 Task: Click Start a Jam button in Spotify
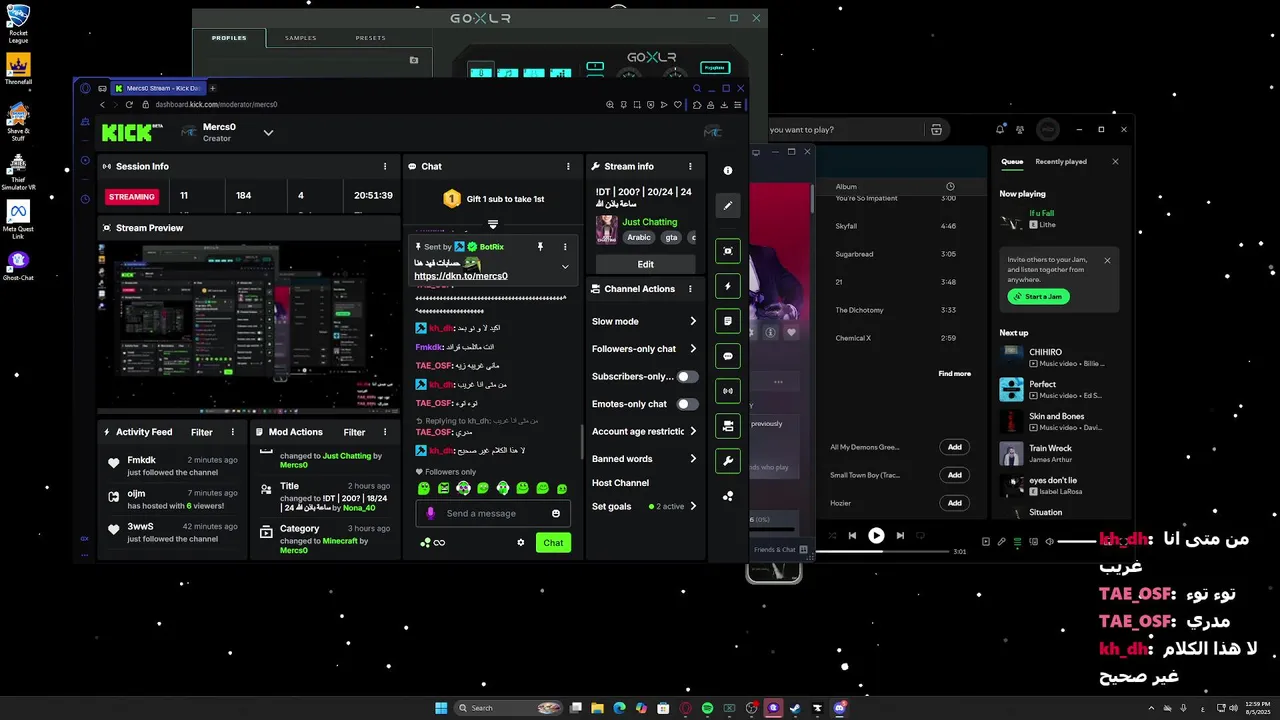[x=1038, y=296]
